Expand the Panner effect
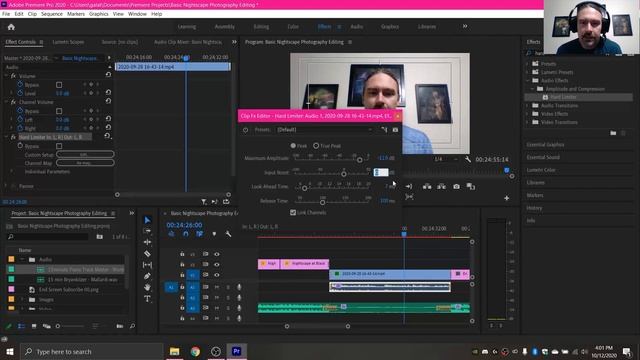 6,186
